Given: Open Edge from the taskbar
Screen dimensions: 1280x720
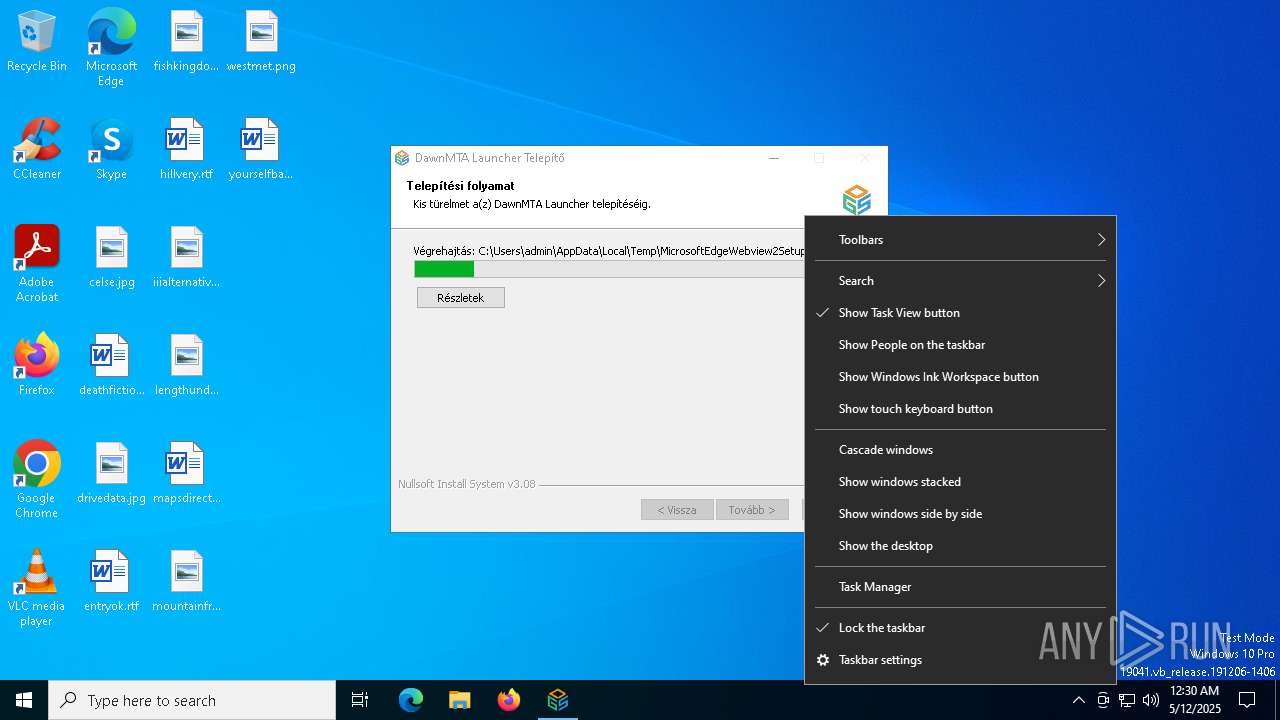Looking at the screenshot, I should [411, 700].
